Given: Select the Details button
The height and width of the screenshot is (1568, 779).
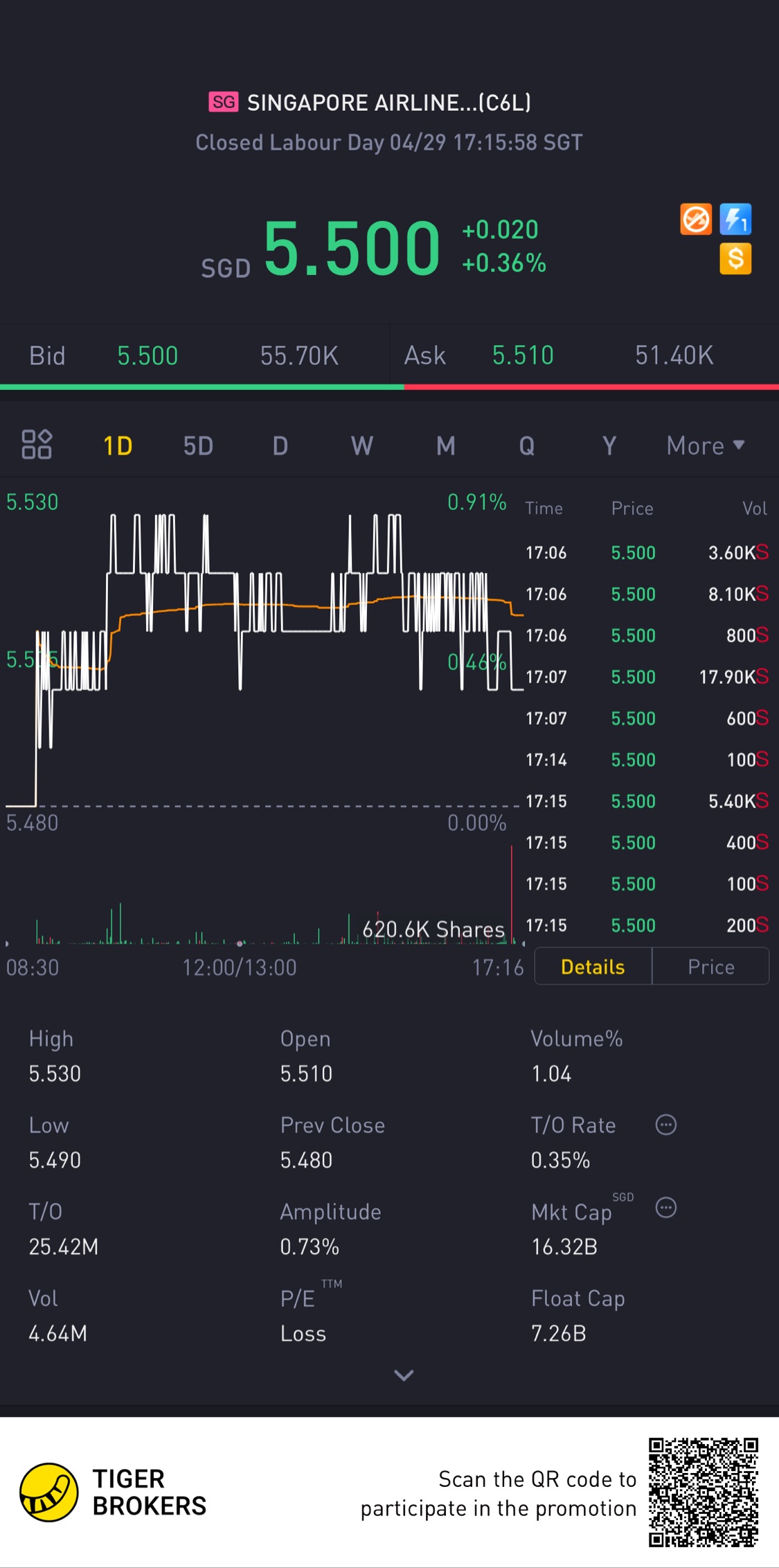Looking at the screenshot, I should [593, 967].
